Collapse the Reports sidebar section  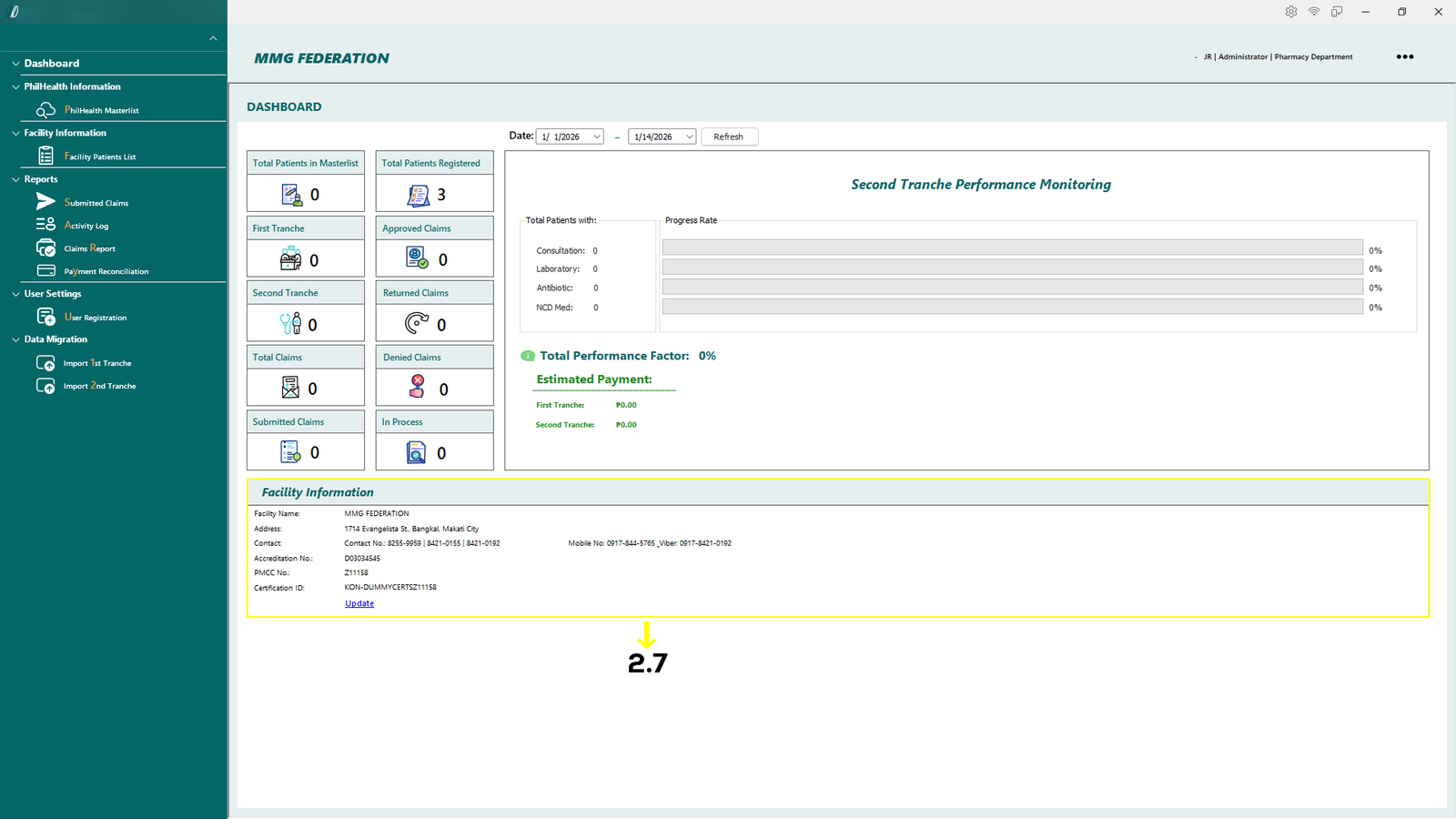point(15,179)
